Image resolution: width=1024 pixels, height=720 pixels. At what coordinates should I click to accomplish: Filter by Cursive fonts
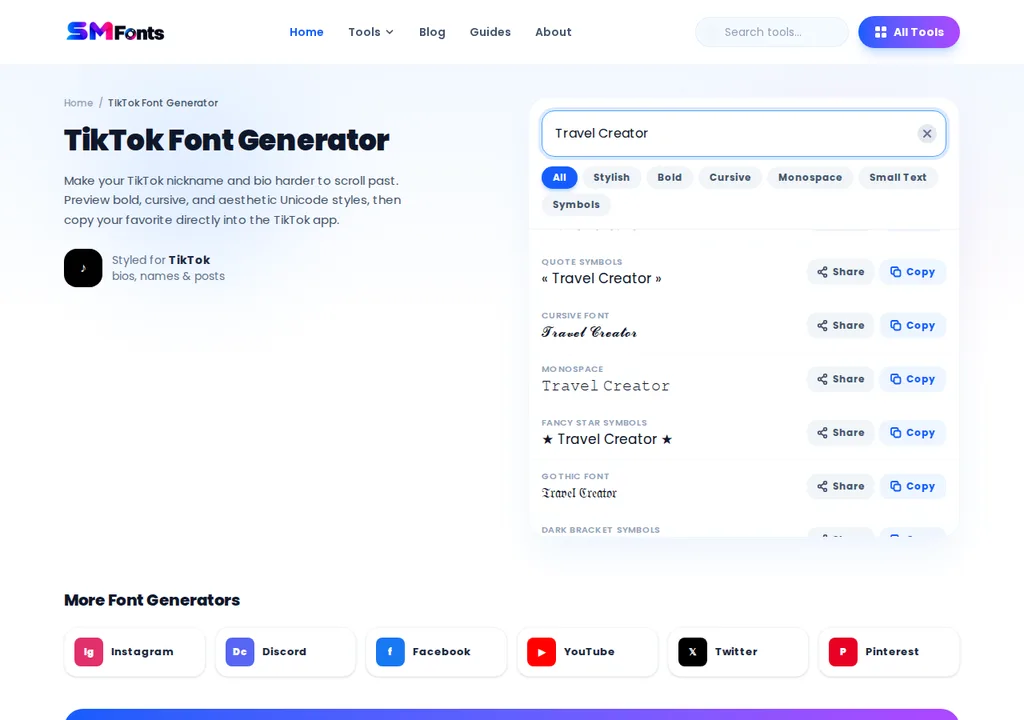pyautogui.click(x=730, y=177)
